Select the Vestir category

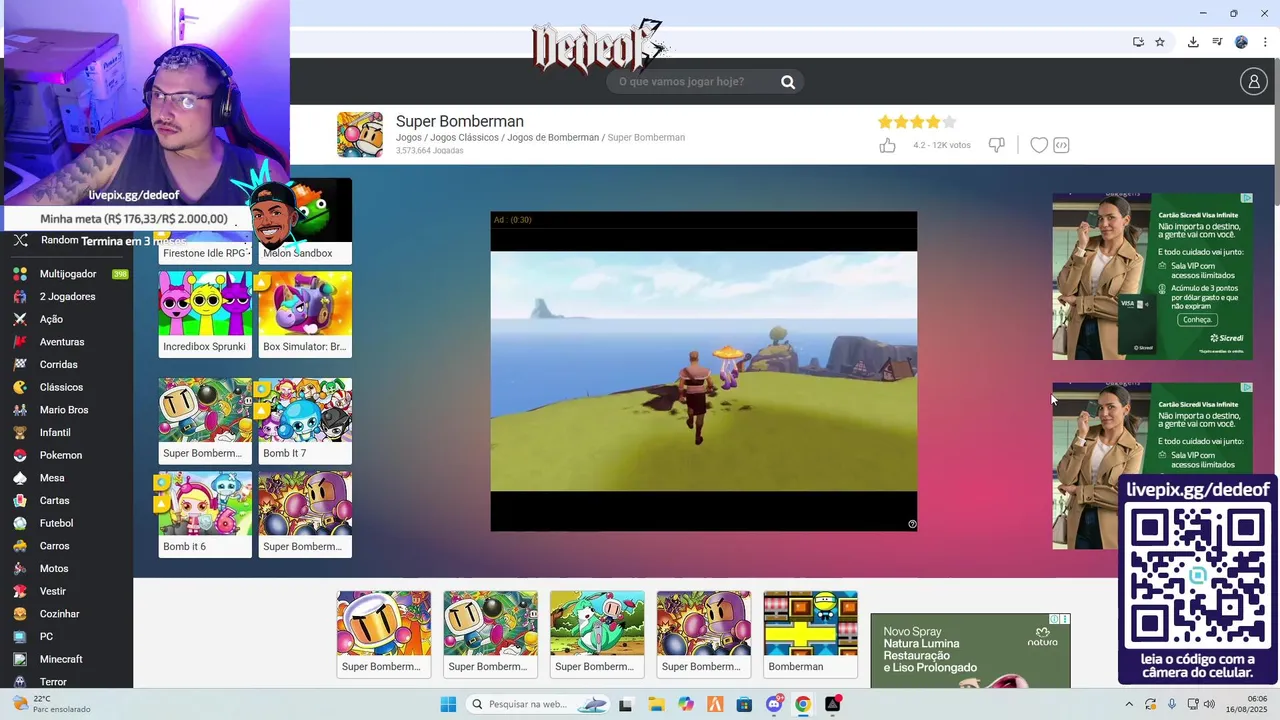pyautogui.click(x=53, y=591)
